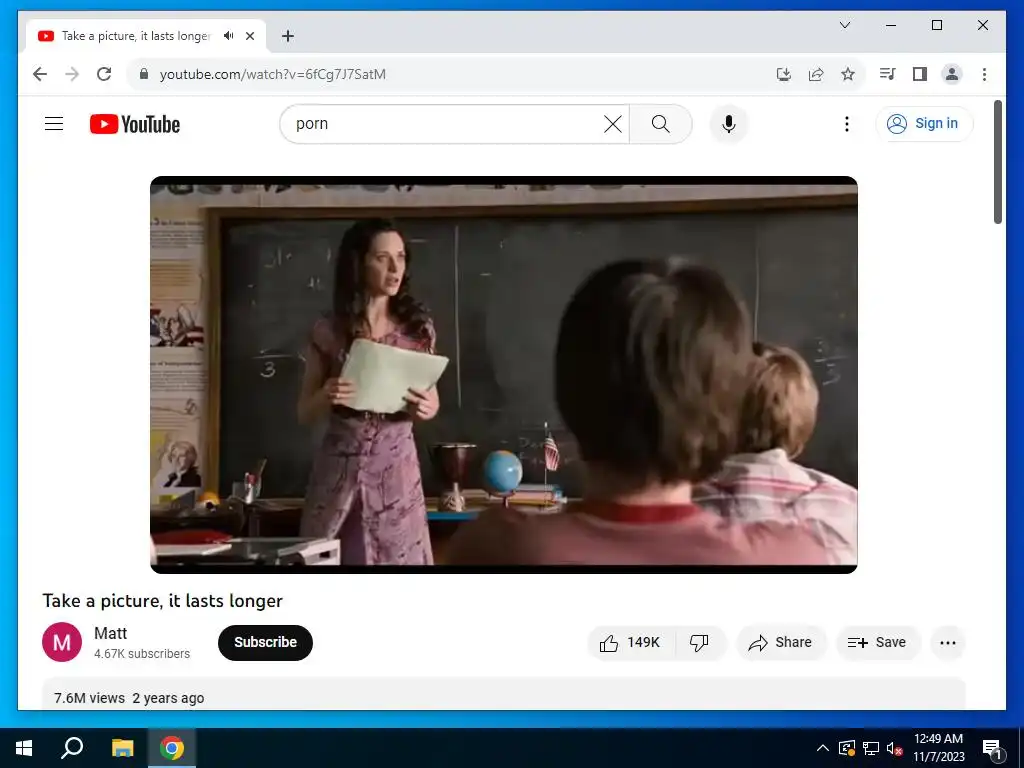Mute the tab via the speaker icon
This screenshot has width=1024, height=768.
click(x=229, y=36)
